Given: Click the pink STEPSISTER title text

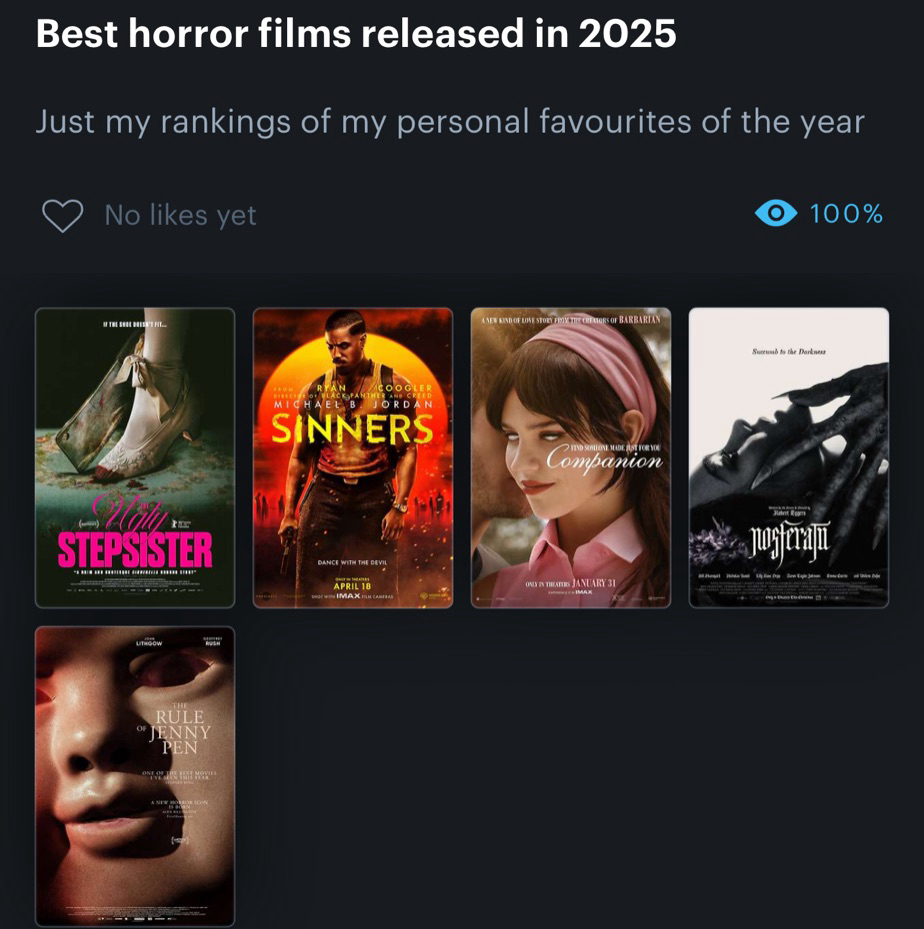Looking at the screenshot, I should [x=135, y=550].
